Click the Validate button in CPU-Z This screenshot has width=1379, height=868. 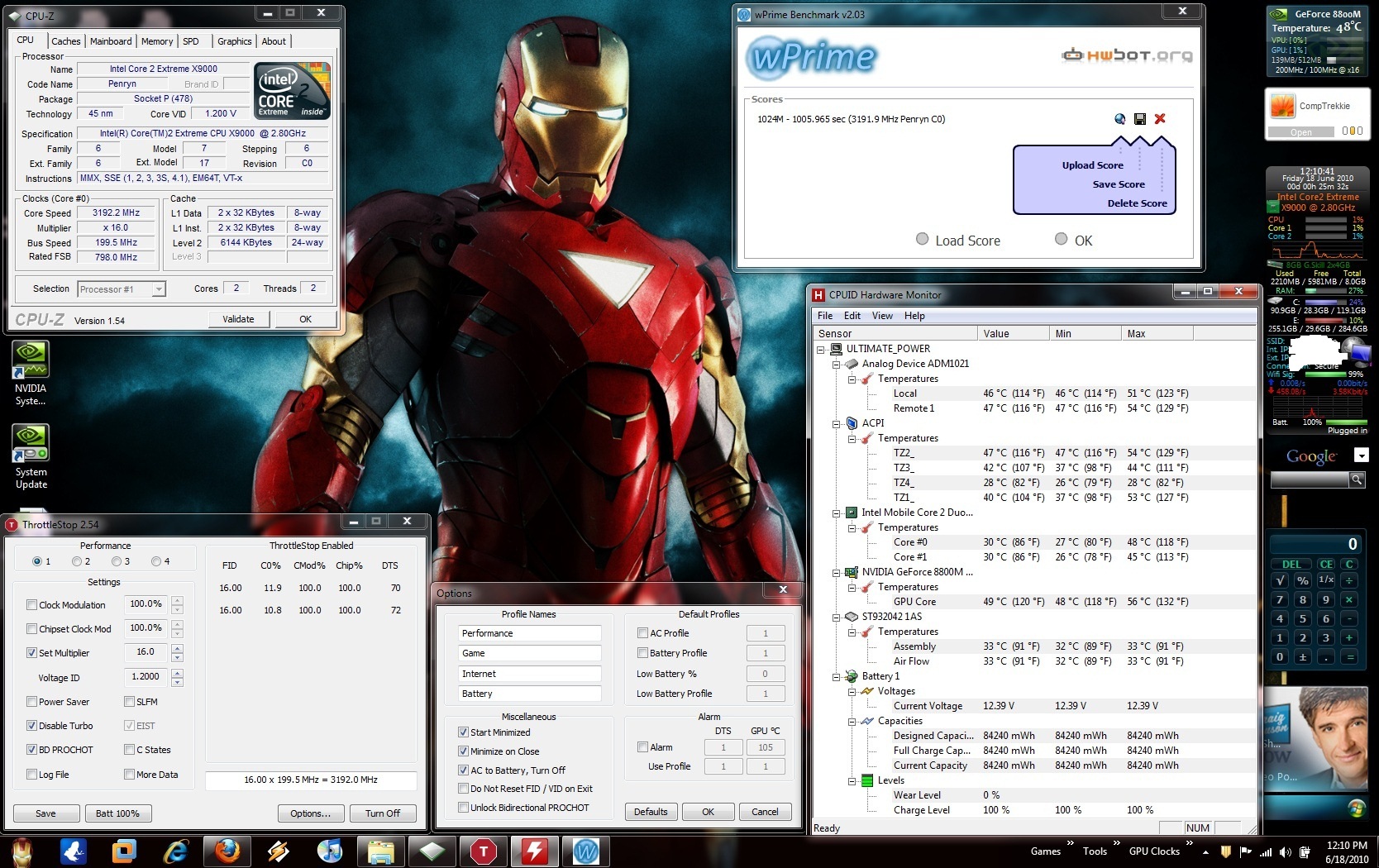click(x=238, y=319)
